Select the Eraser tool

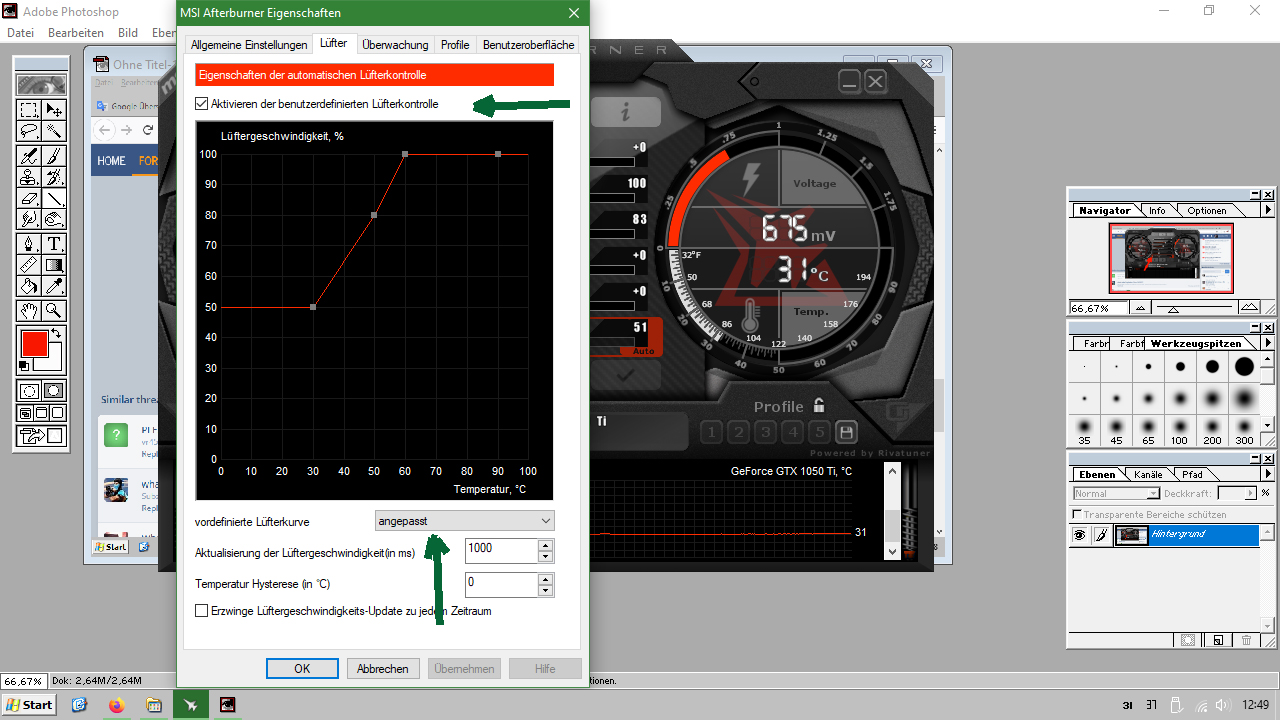click(x=29, y=198)
